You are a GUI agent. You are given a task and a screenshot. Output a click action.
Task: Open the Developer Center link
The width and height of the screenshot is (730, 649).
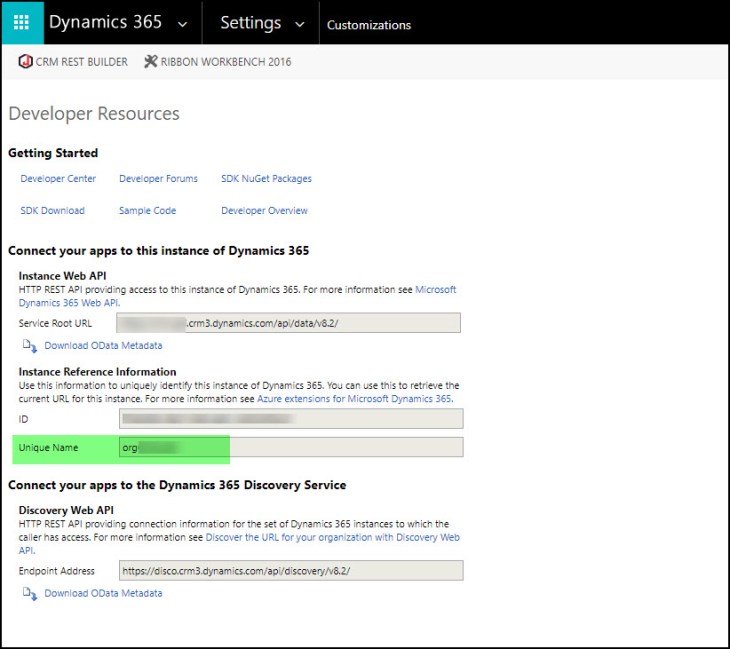coord(58,179)
